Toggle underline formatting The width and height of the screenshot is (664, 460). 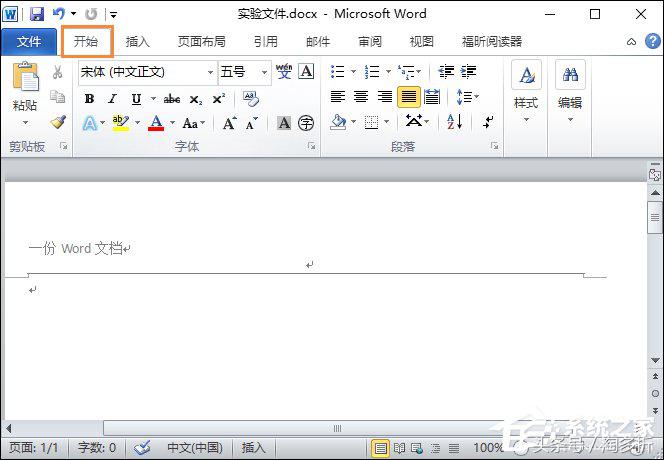(x=136, y=99)
